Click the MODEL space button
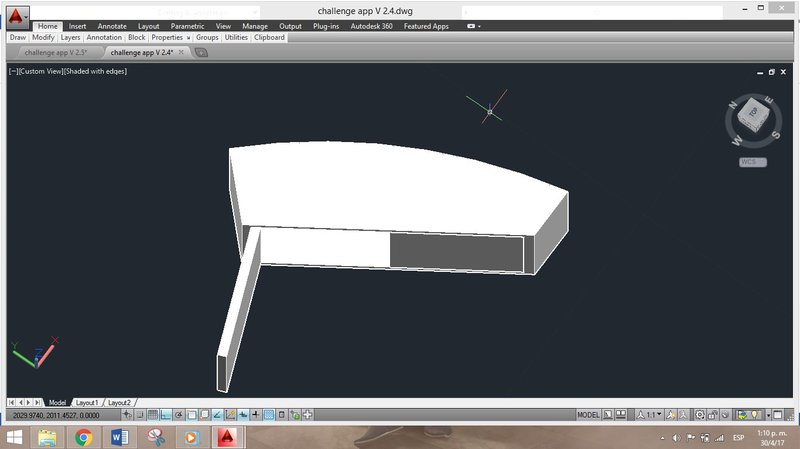The width and height of the screenshot is (800, 449). coord(589,414)
